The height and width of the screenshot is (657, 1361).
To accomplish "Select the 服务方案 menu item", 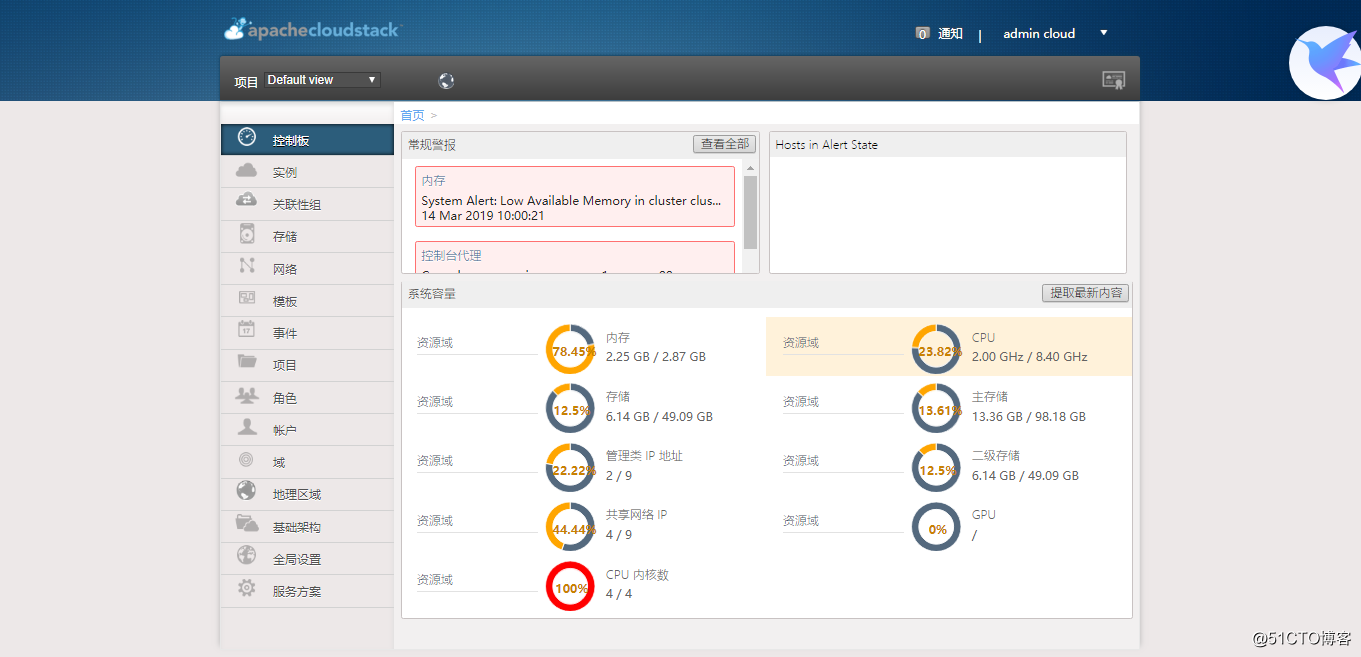I will [308, 591].
